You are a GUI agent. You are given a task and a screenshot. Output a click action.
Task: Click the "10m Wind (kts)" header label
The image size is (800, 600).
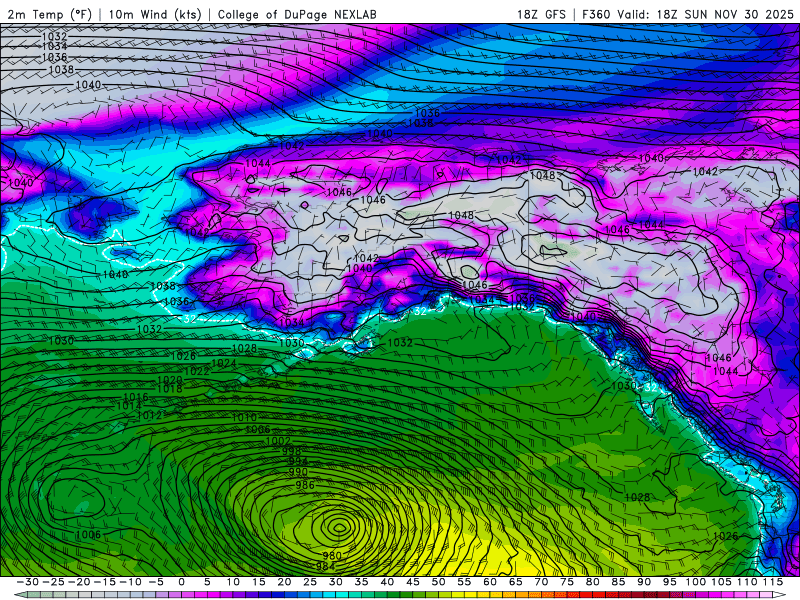tap(155, 14)
